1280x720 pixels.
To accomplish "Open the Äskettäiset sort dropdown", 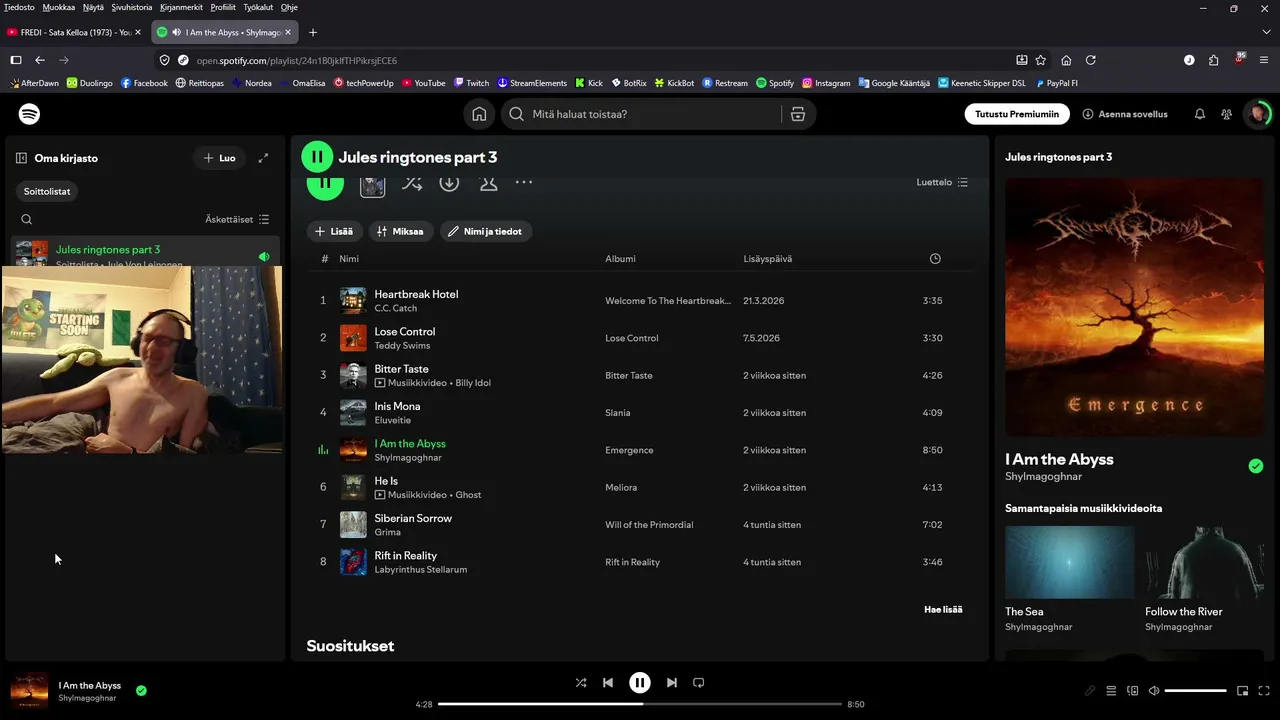I will 237,219.
